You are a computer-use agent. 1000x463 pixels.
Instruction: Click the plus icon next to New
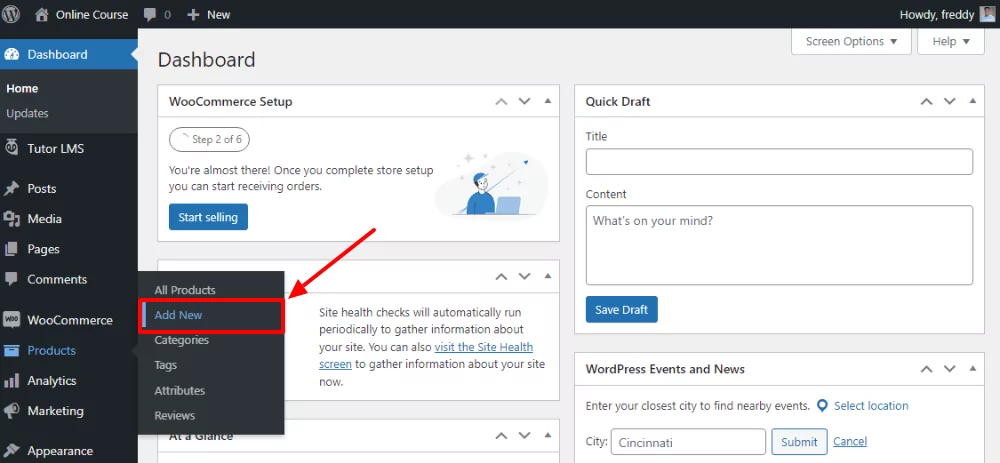[x=193, y=14]
